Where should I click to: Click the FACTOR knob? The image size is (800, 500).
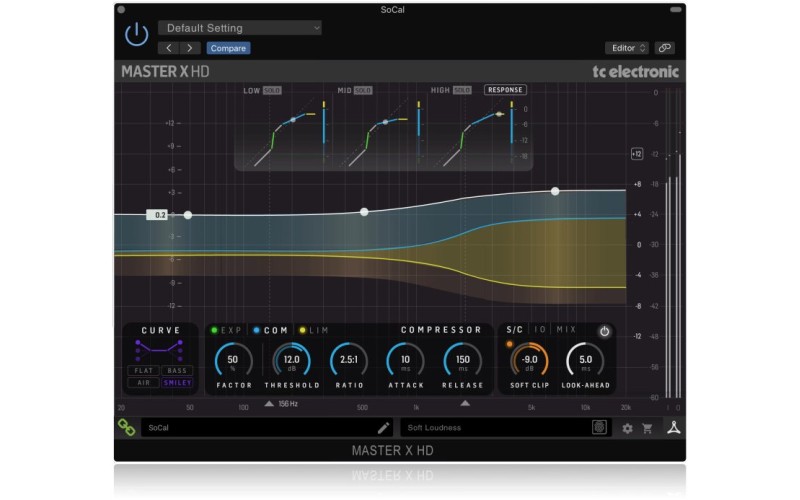[x=233, y=360]
